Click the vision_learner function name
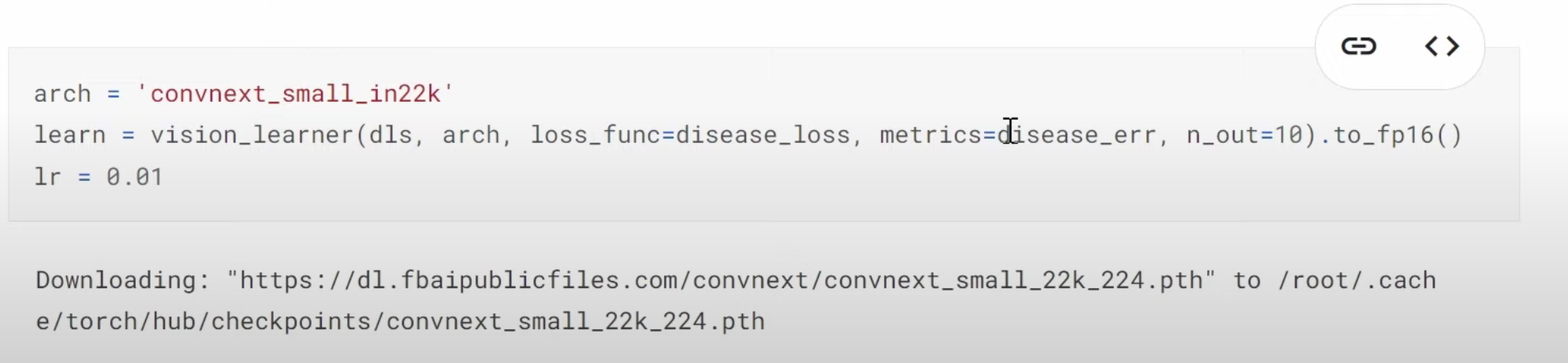 coord(252,135)
